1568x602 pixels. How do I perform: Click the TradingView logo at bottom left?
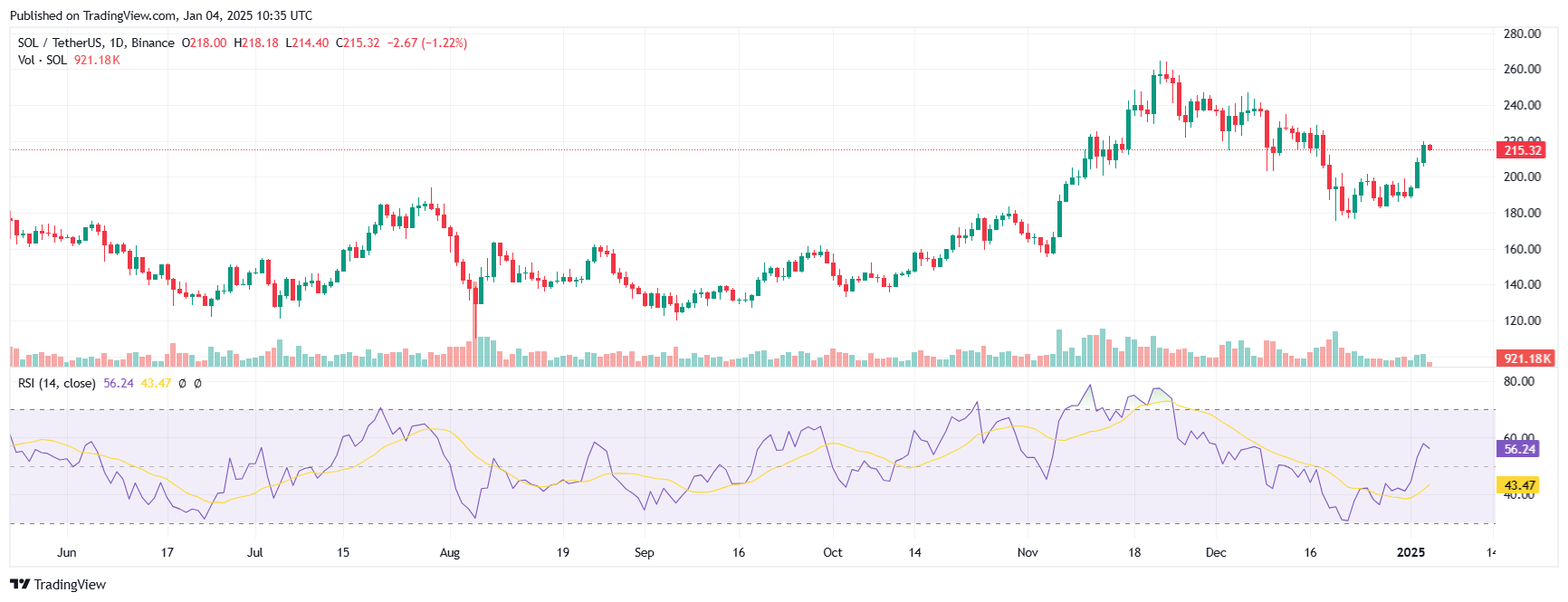pos(58,584)
